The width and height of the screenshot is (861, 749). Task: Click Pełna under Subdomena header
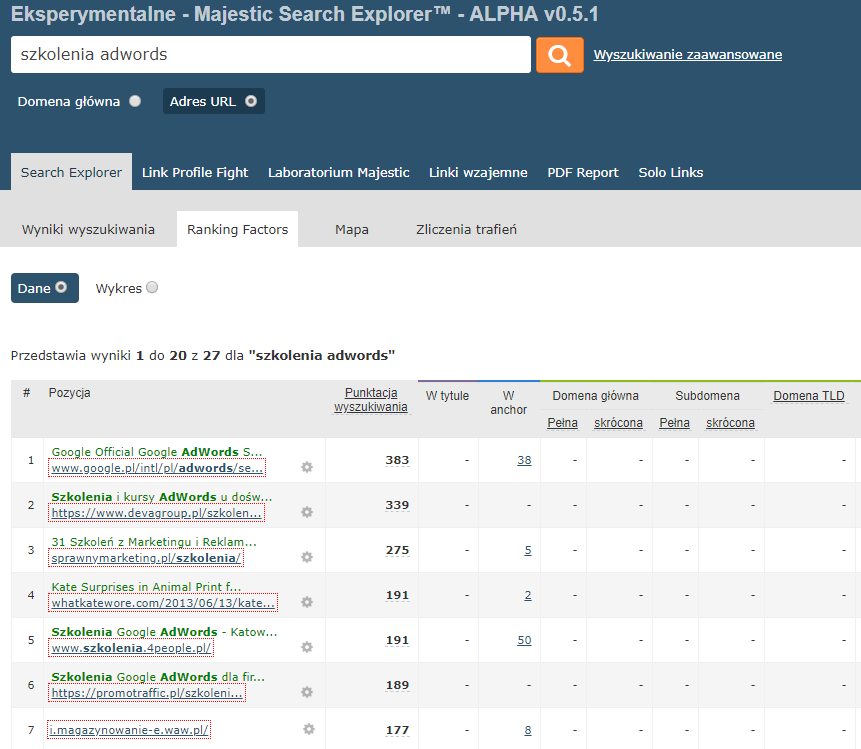pyautogui.click(x=674, y=423)
